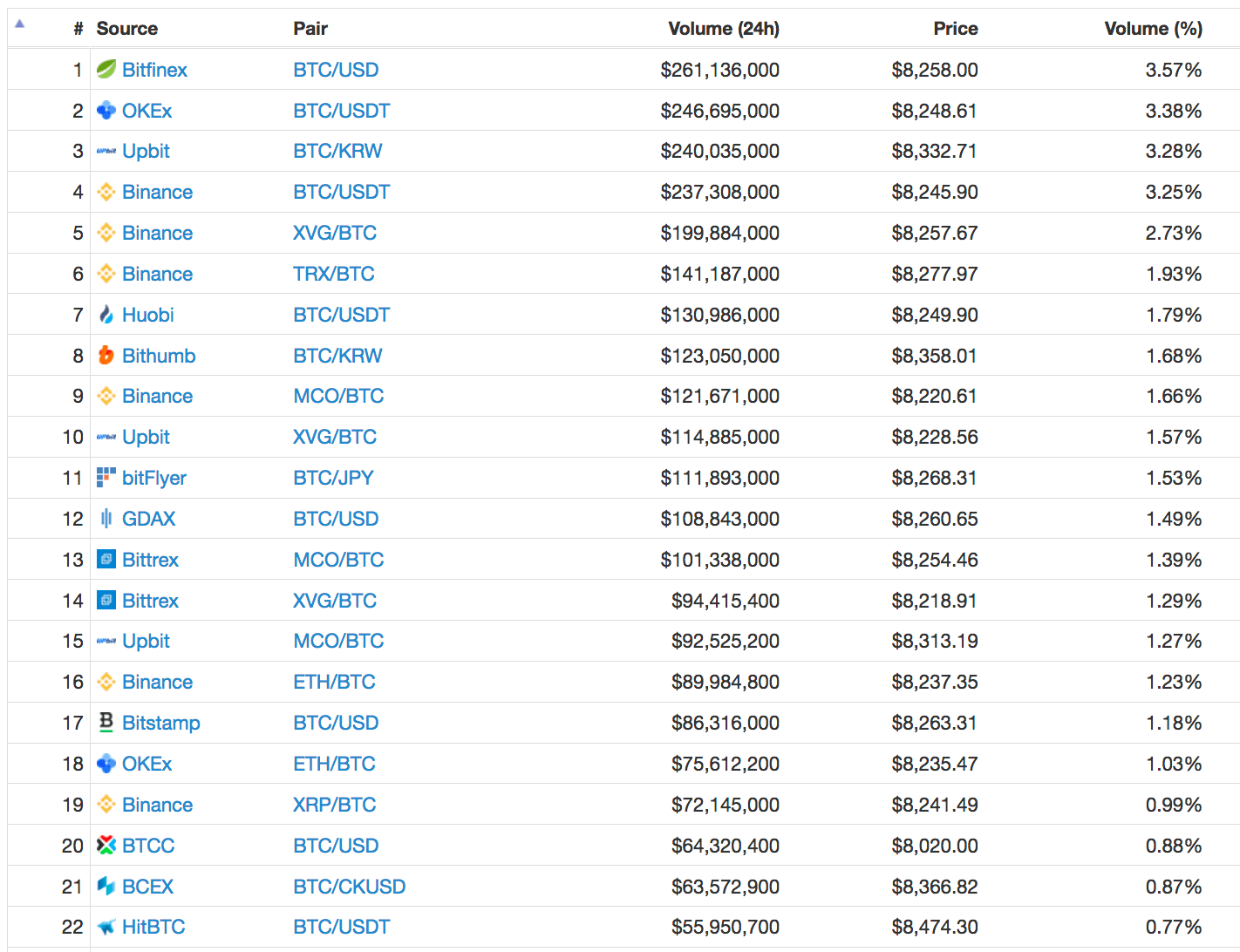1240x952 pixels.
Task: Click the Binance logo in row 19
Action: [106, 804]
